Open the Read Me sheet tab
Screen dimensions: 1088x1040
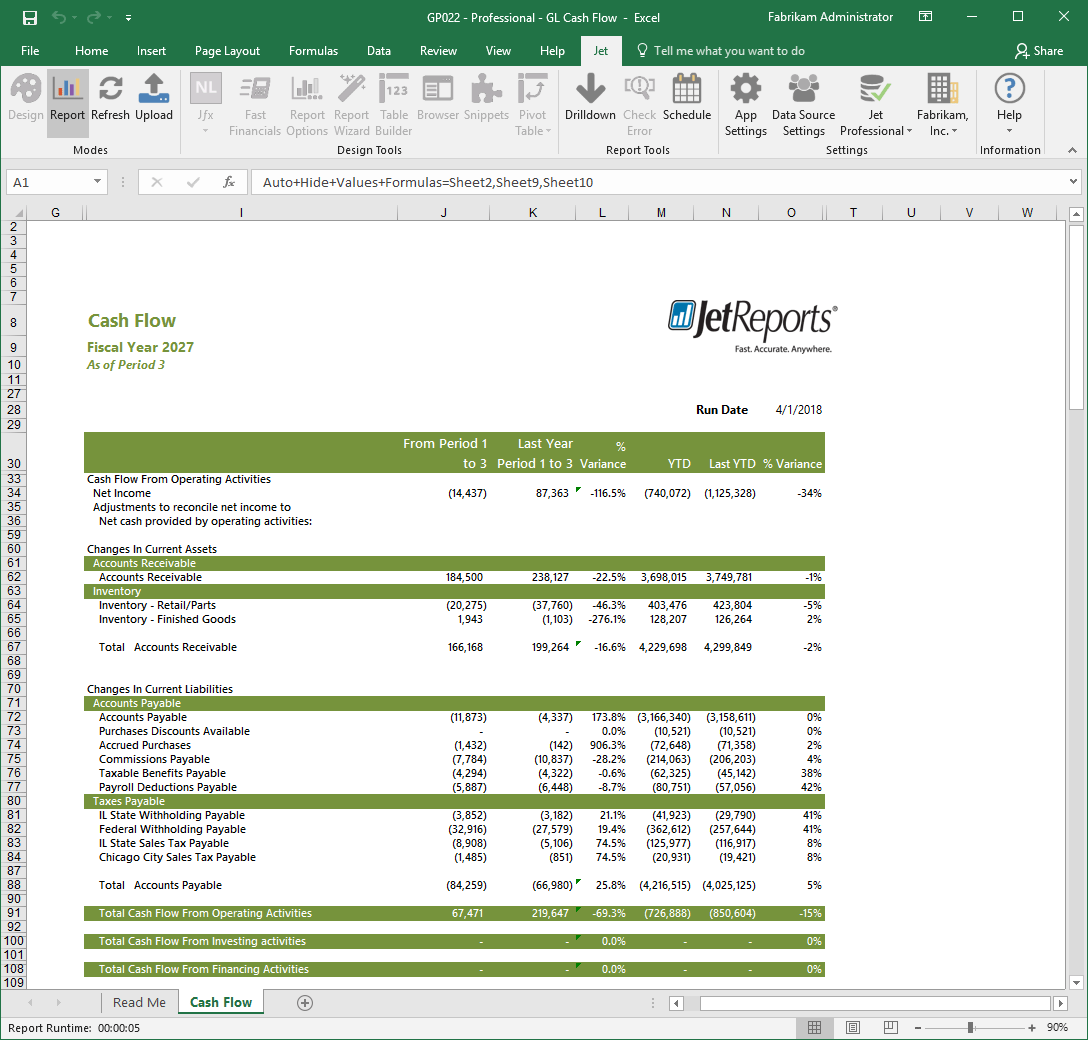(139, 1002)
